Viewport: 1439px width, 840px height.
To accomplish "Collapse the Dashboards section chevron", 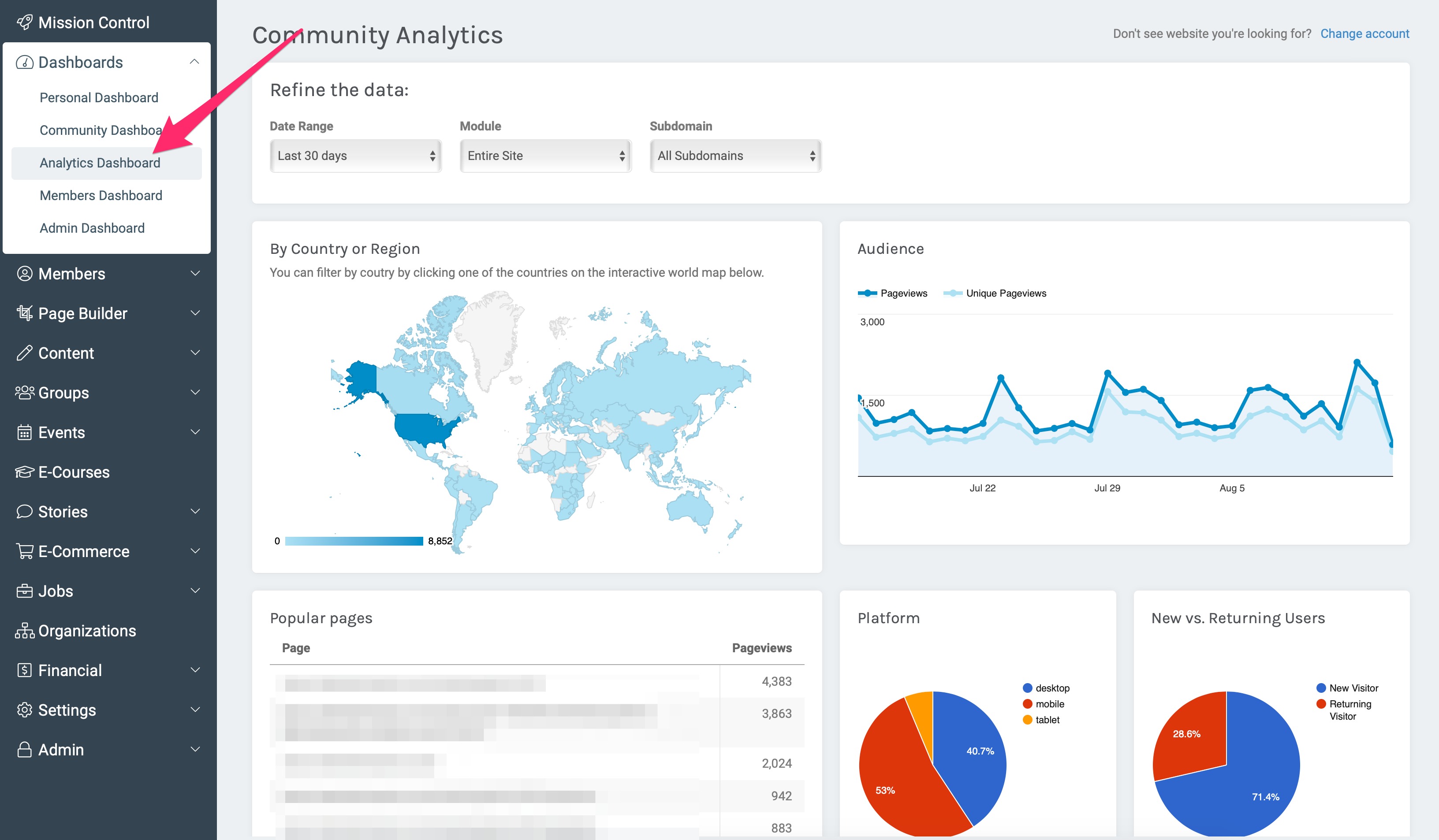I will 195,62.
